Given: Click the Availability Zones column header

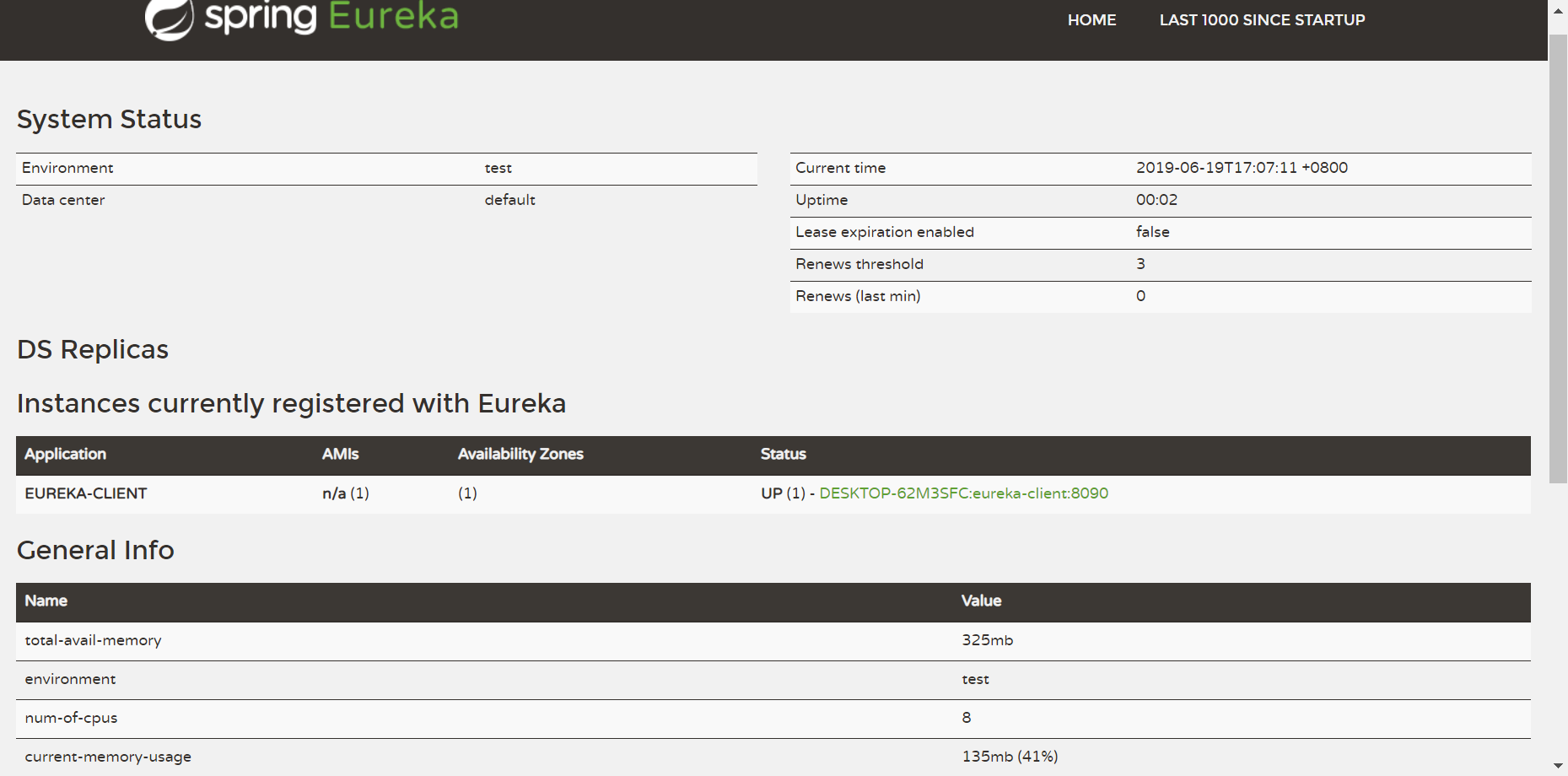Looking at the screenshot, I should point(520,454).
